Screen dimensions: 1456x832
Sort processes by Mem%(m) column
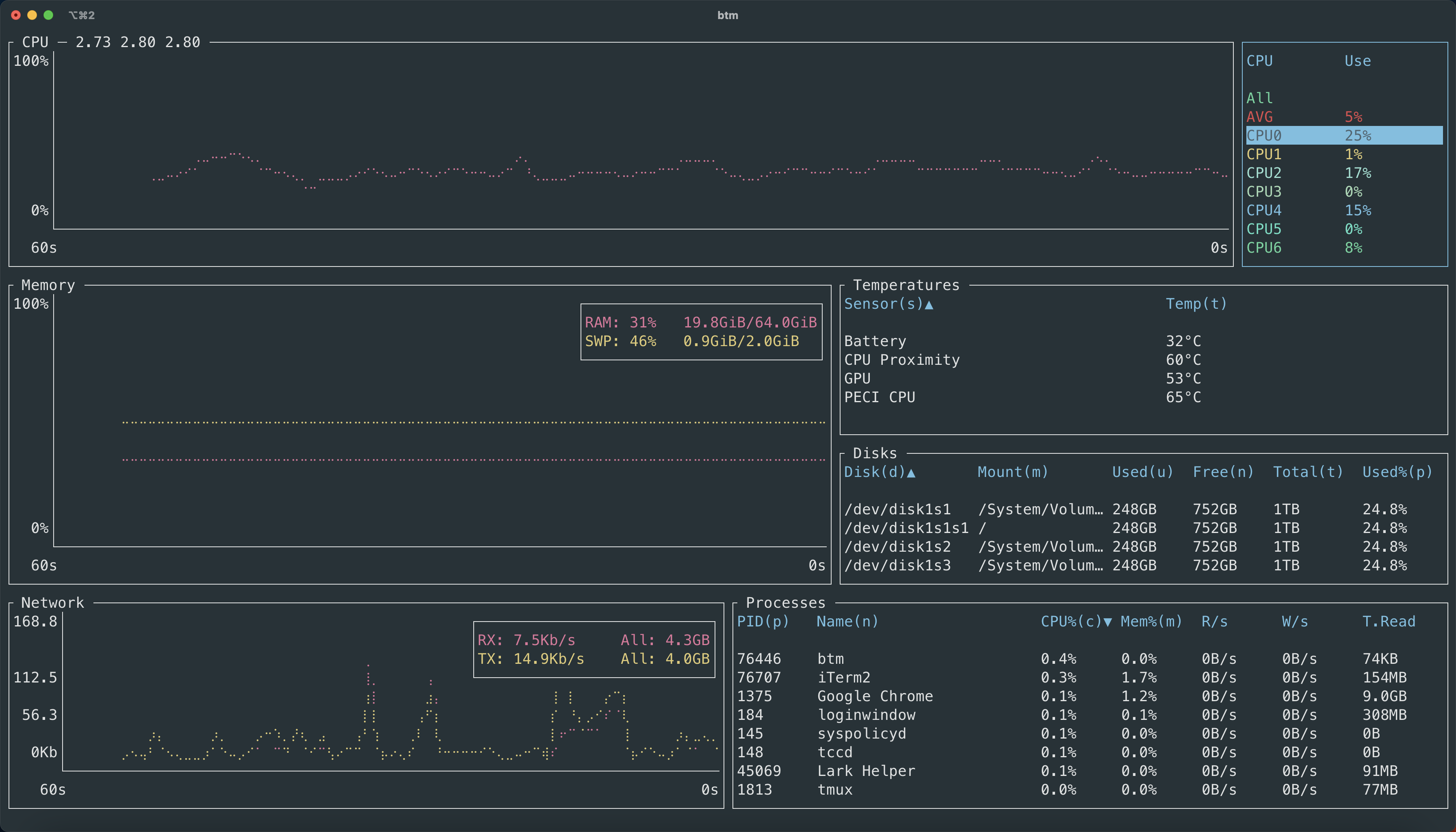[1151, 622]
